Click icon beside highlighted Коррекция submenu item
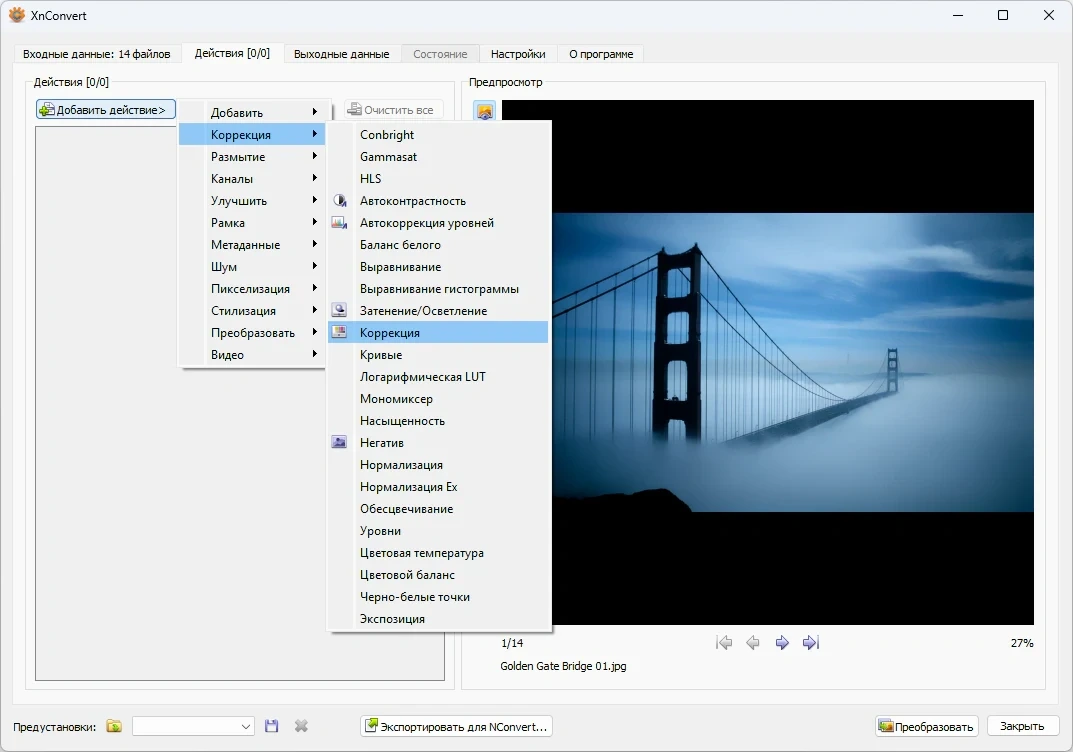 [339, 332]
